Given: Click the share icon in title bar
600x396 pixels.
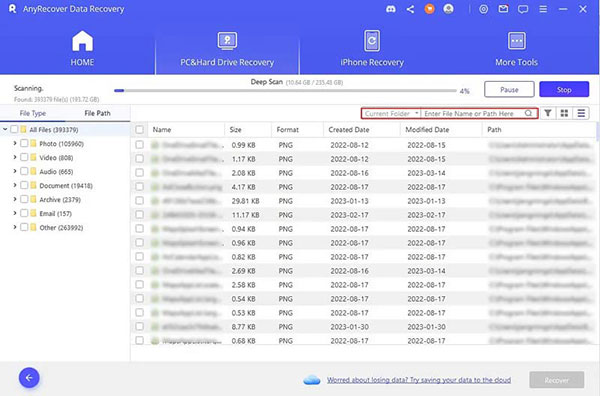Looking at the screenshot, I should tap(410, 9).
